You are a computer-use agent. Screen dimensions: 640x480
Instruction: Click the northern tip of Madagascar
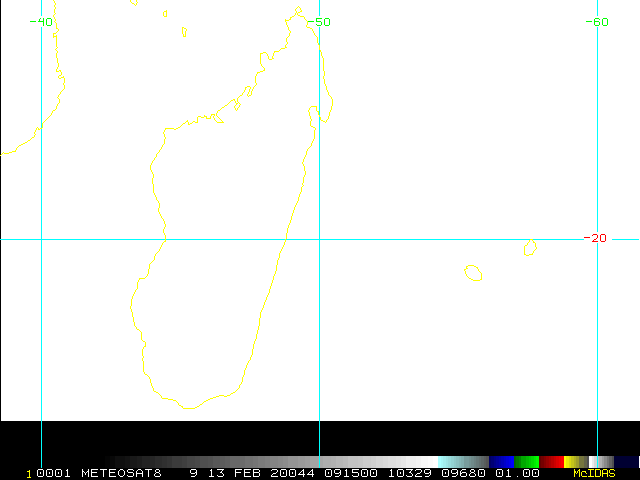(x=298, y=11)
